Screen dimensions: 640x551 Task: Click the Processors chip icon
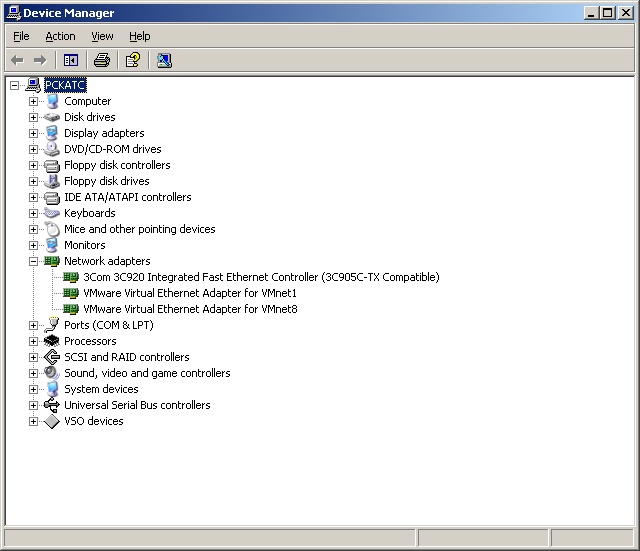pyautogui.click(x=52, y=341)
